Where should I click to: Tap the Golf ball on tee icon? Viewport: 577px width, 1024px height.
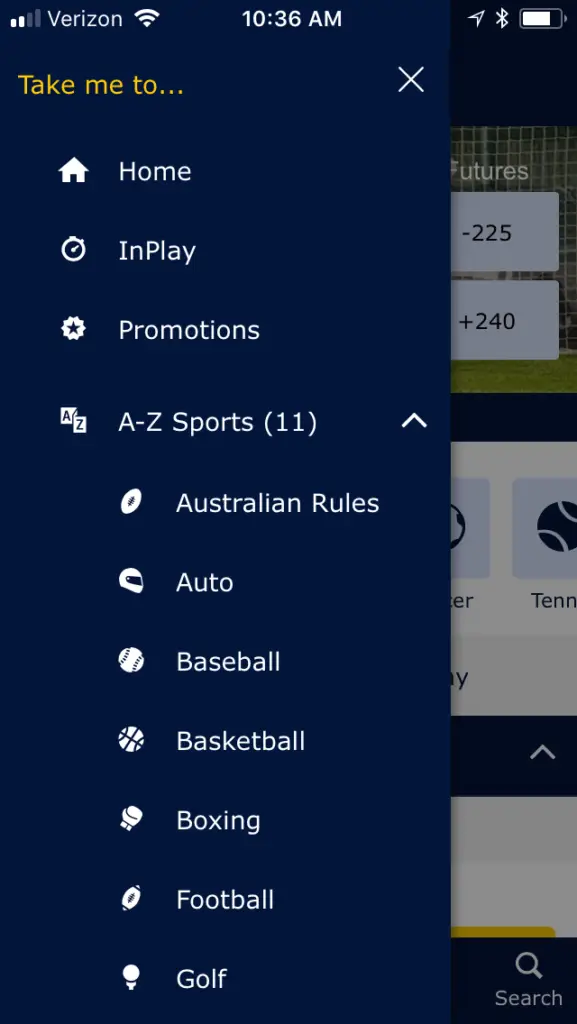[131, 978]
